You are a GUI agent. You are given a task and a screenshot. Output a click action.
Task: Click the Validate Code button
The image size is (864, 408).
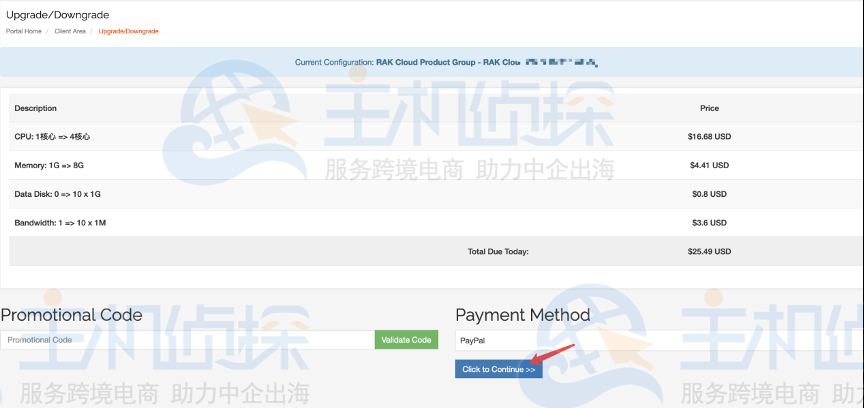(x=406, y=340)
